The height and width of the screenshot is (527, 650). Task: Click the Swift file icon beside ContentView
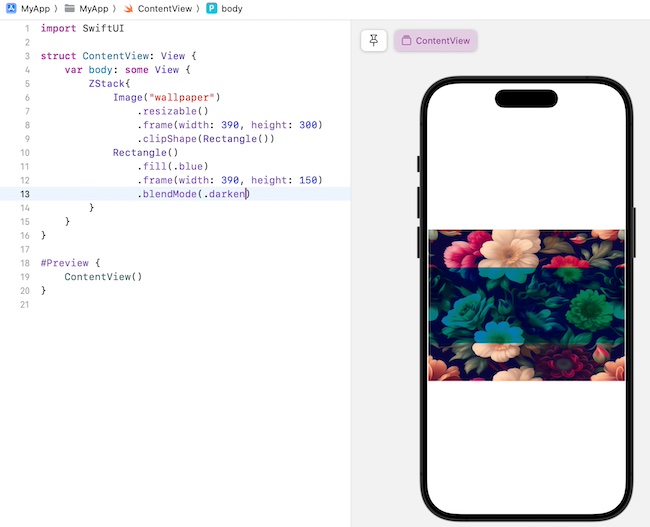[128, 8]
